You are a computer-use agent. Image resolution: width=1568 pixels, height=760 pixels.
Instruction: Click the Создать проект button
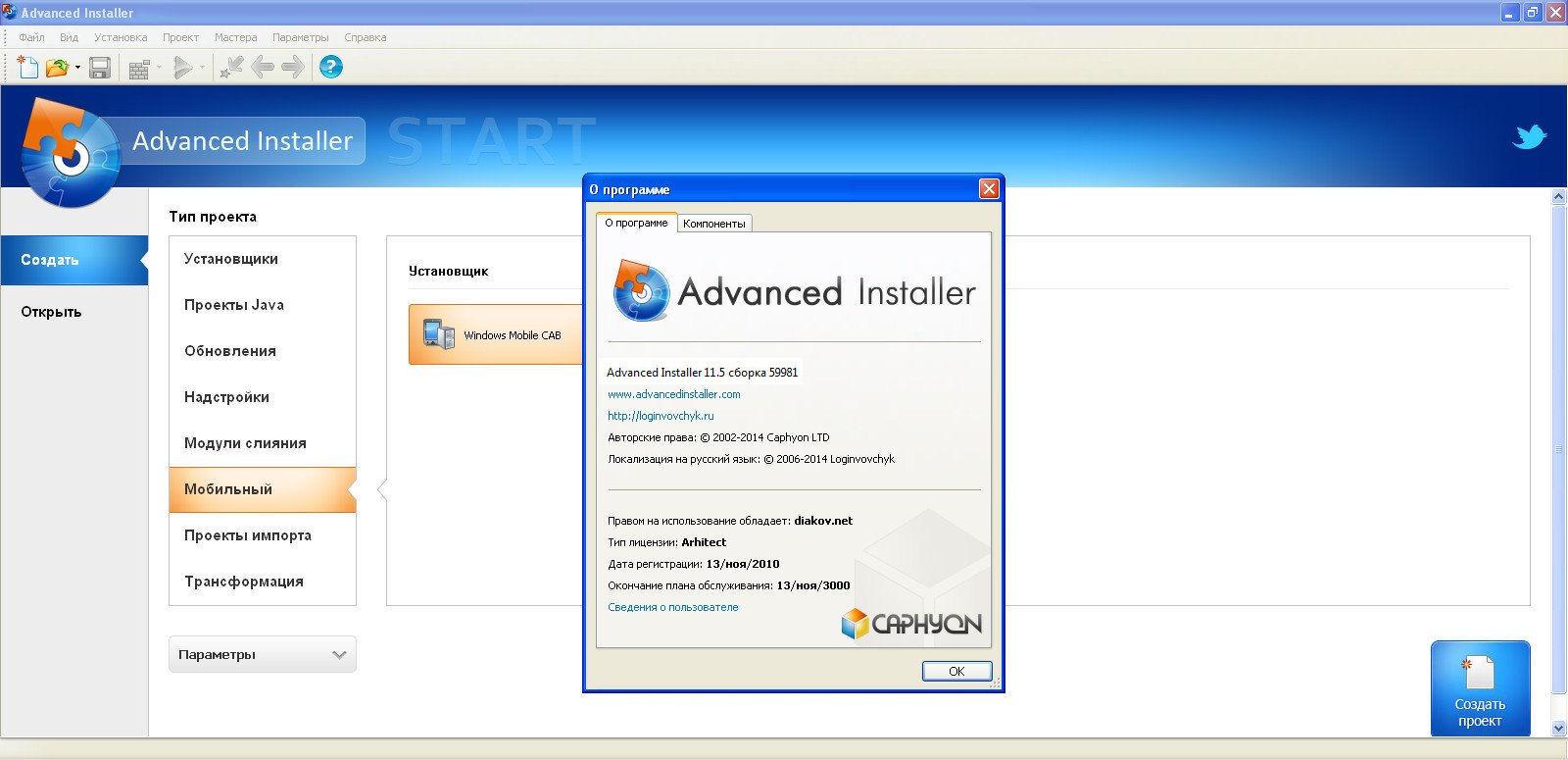(1480, 687)
